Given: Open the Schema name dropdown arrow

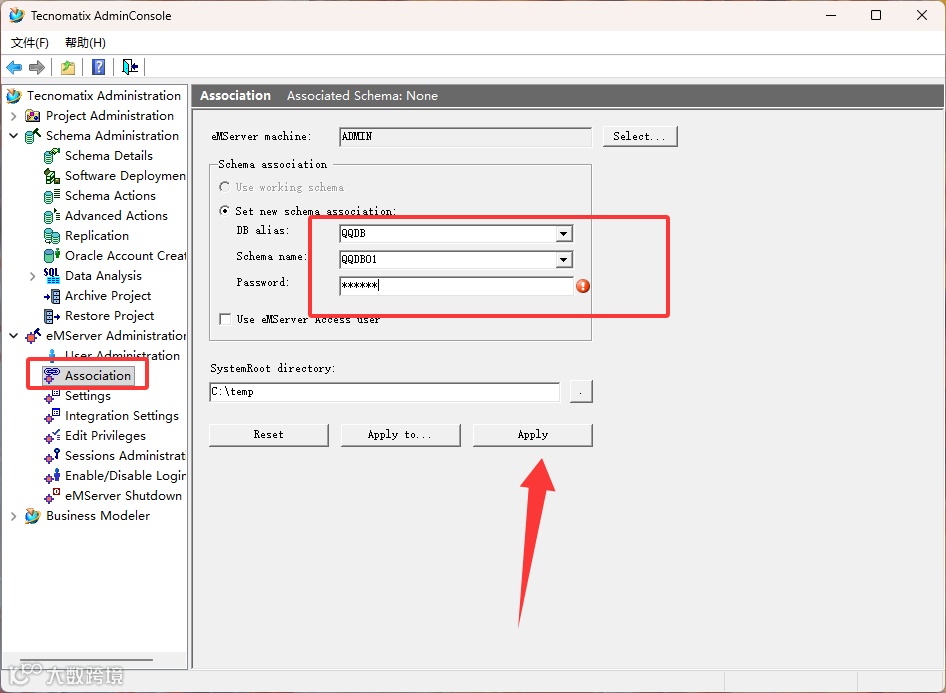Looking at the screenshot, I should coord(563,259).
